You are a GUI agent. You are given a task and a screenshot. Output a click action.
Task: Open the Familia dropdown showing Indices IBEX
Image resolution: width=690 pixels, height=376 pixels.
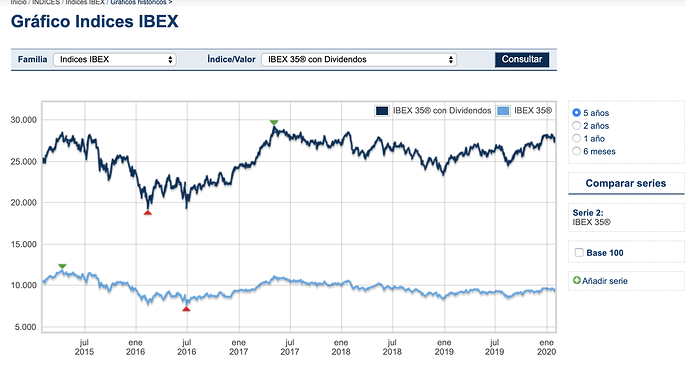[115, 59]
